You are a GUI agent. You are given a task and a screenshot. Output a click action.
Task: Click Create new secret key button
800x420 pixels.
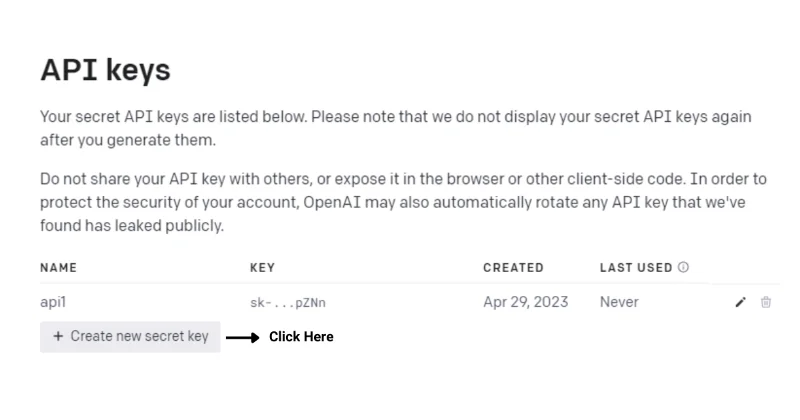click(130, 336)
